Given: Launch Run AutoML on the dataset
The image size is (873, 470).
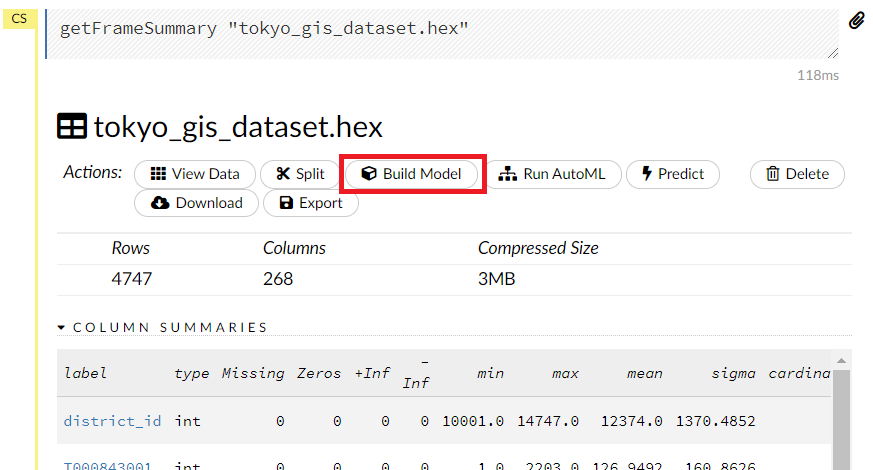Looking at the screenshot, I should pos(553,174).
